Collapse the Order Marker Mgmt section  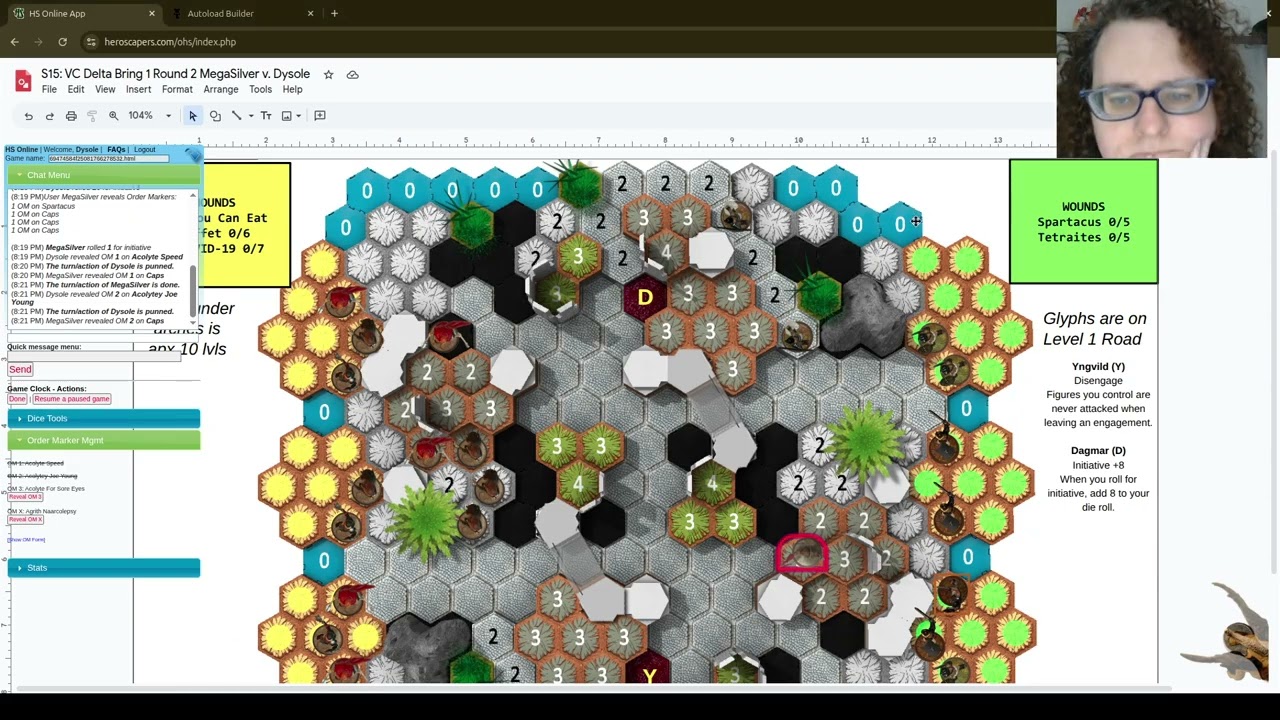pos(103,440)
